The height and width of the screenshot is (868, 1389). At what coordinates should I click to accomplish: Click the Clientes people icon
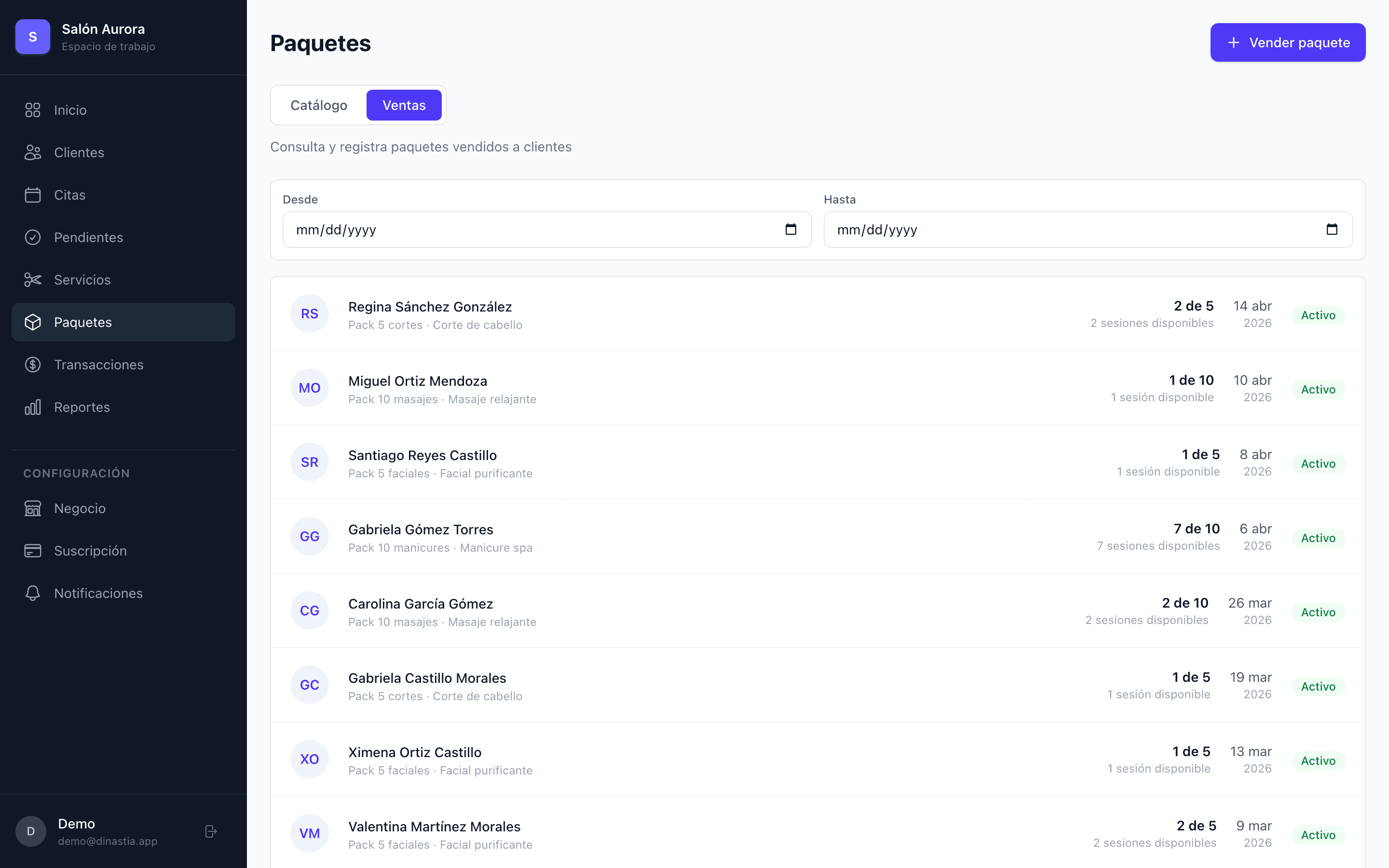[33, 153]
